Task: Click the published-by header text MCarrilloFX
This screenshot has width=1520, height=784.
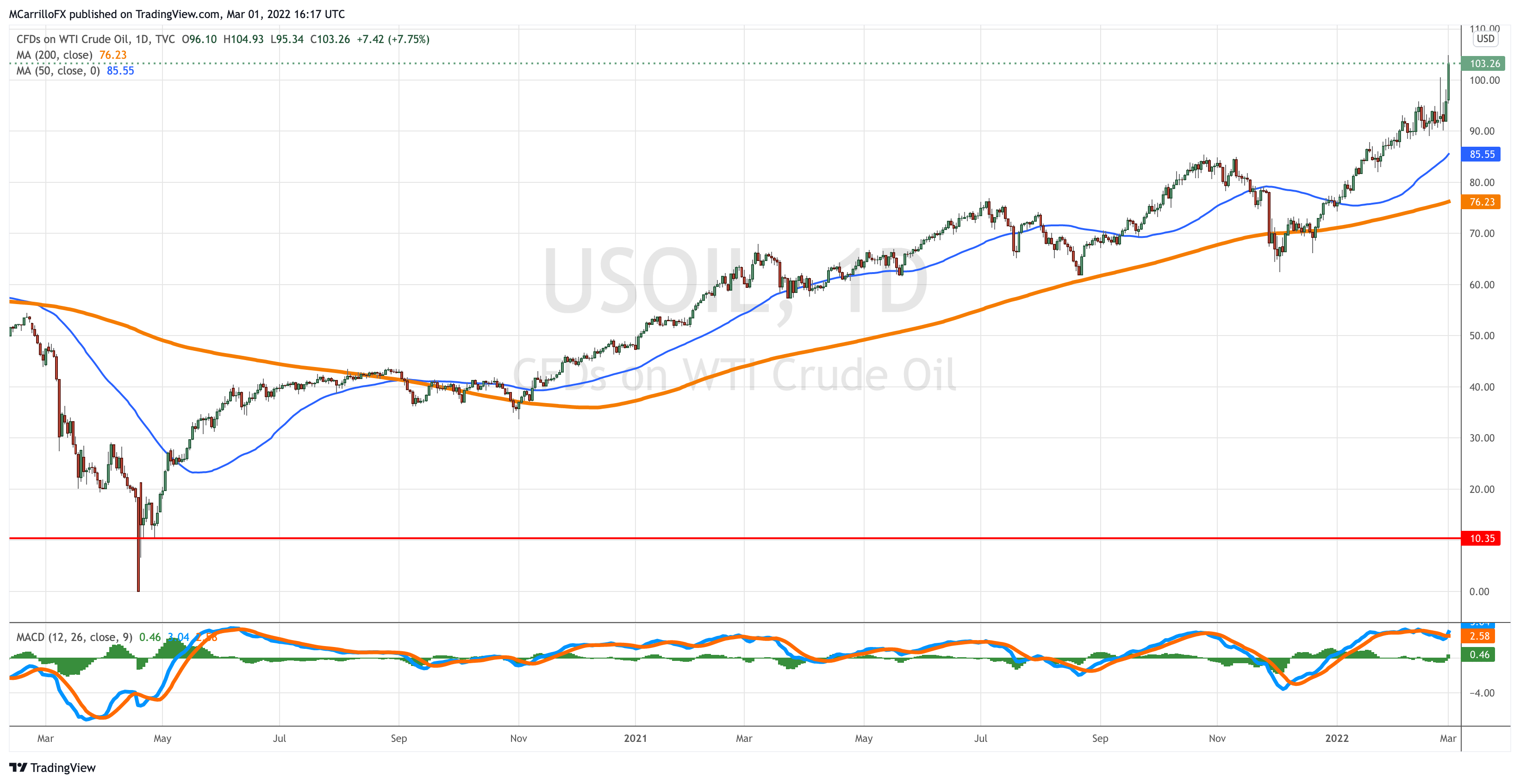Action: 37,14
